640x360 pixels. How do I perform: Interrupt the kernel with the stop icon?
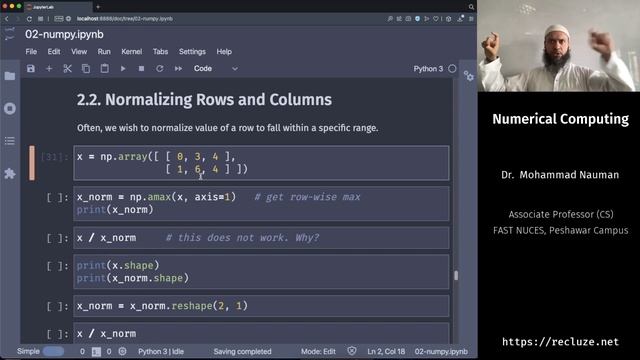(141, 69)
